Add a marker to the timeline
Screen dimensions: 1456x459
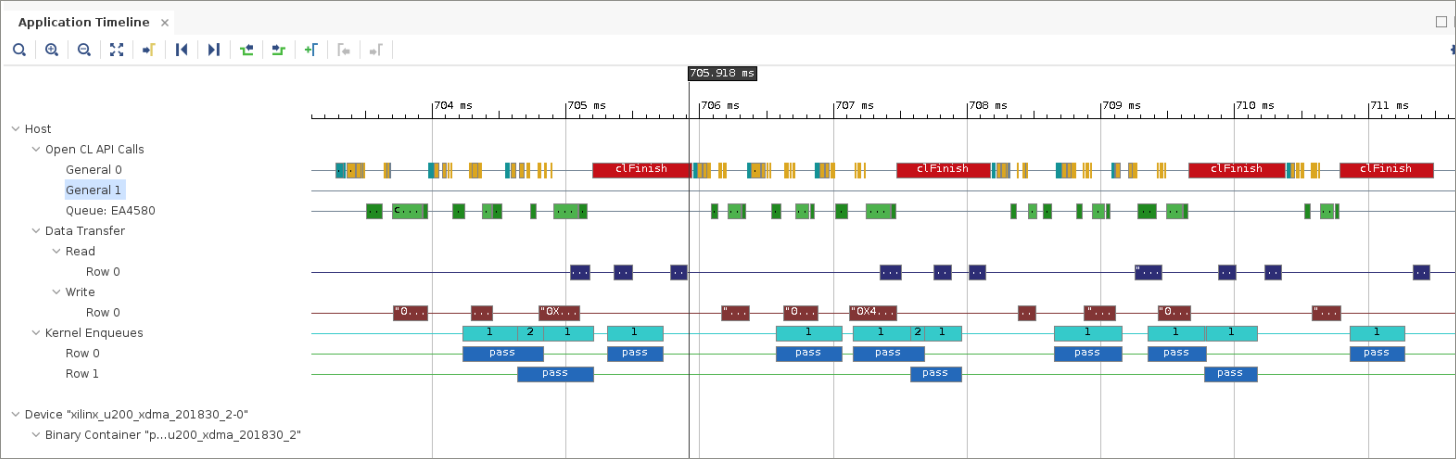pos(311,49)
